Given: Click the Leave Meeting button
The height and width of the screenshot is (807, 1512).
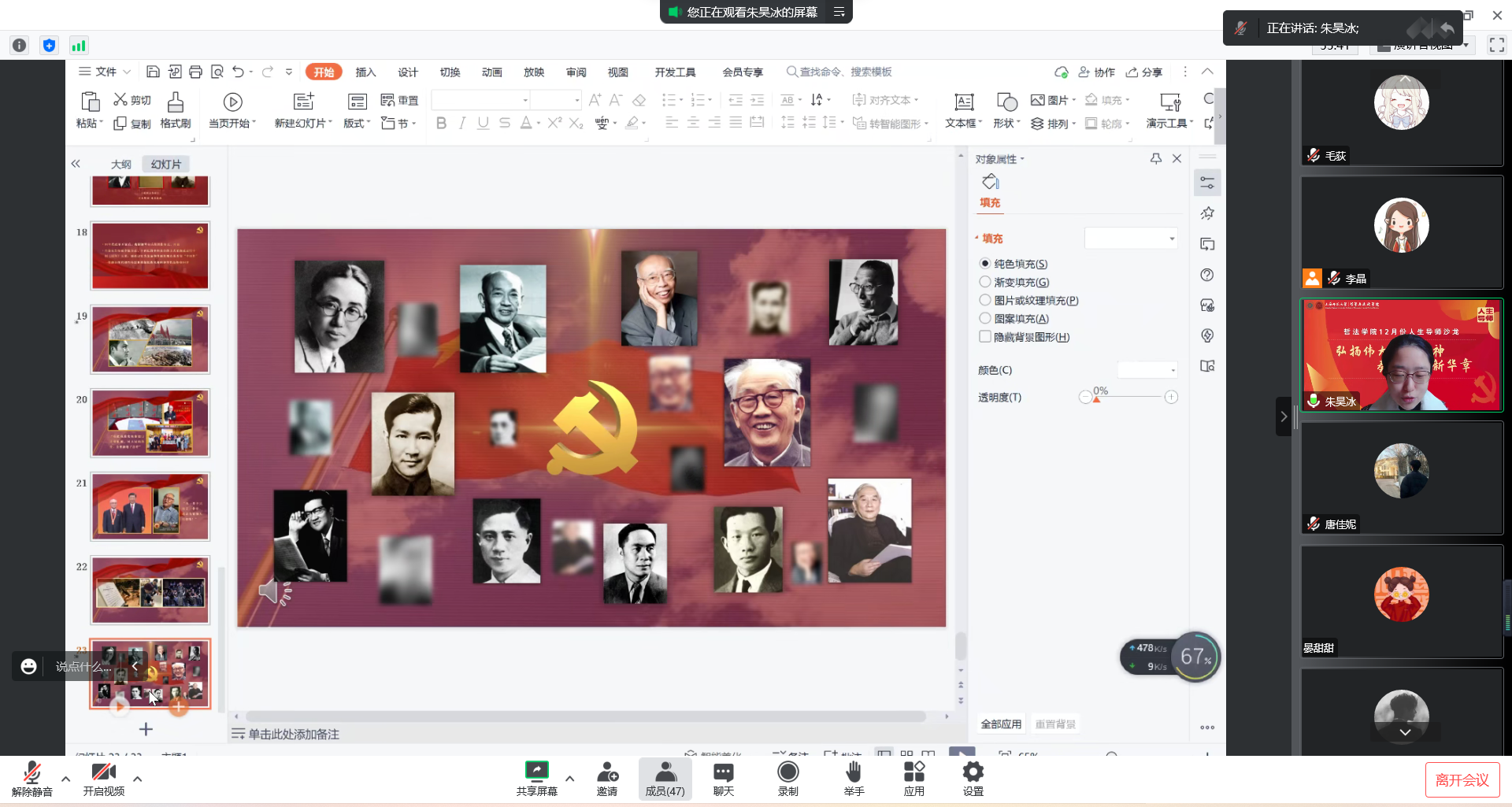Looking at the screenshot, I should pos(1462,780).
